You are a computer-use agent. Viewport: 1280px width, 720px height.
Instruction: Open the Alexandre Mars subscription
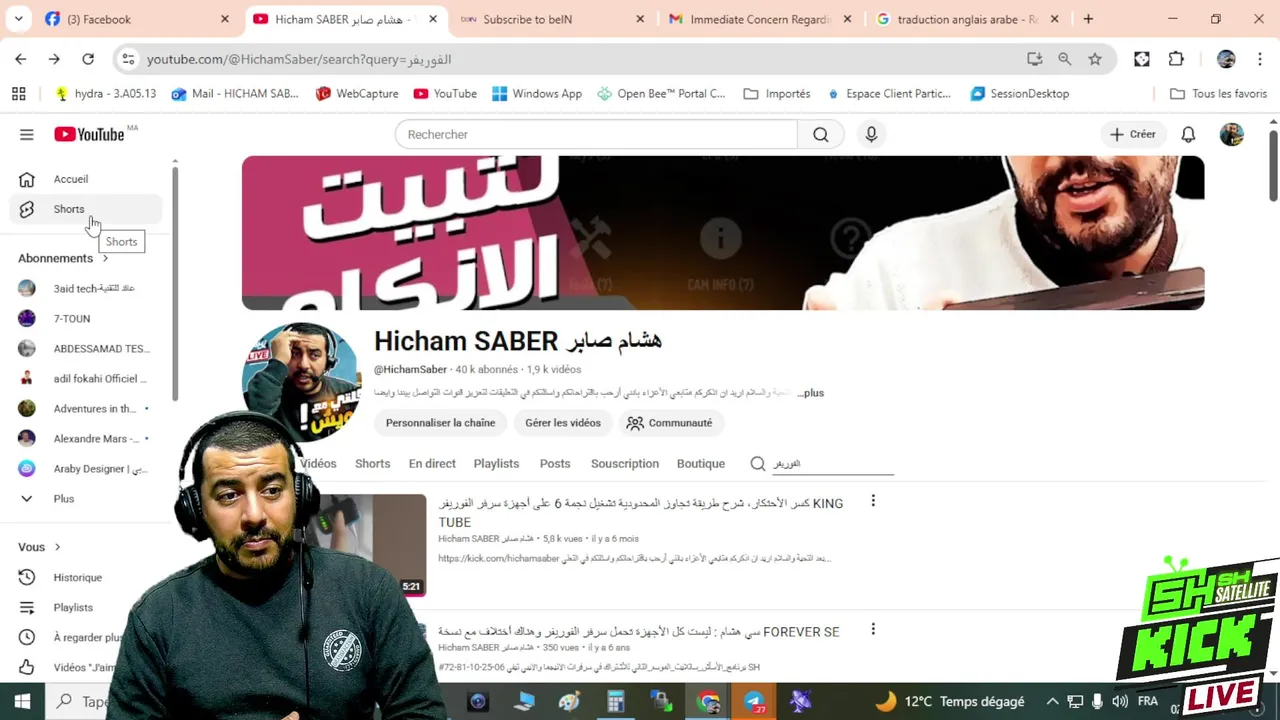[x=86, y=438]
